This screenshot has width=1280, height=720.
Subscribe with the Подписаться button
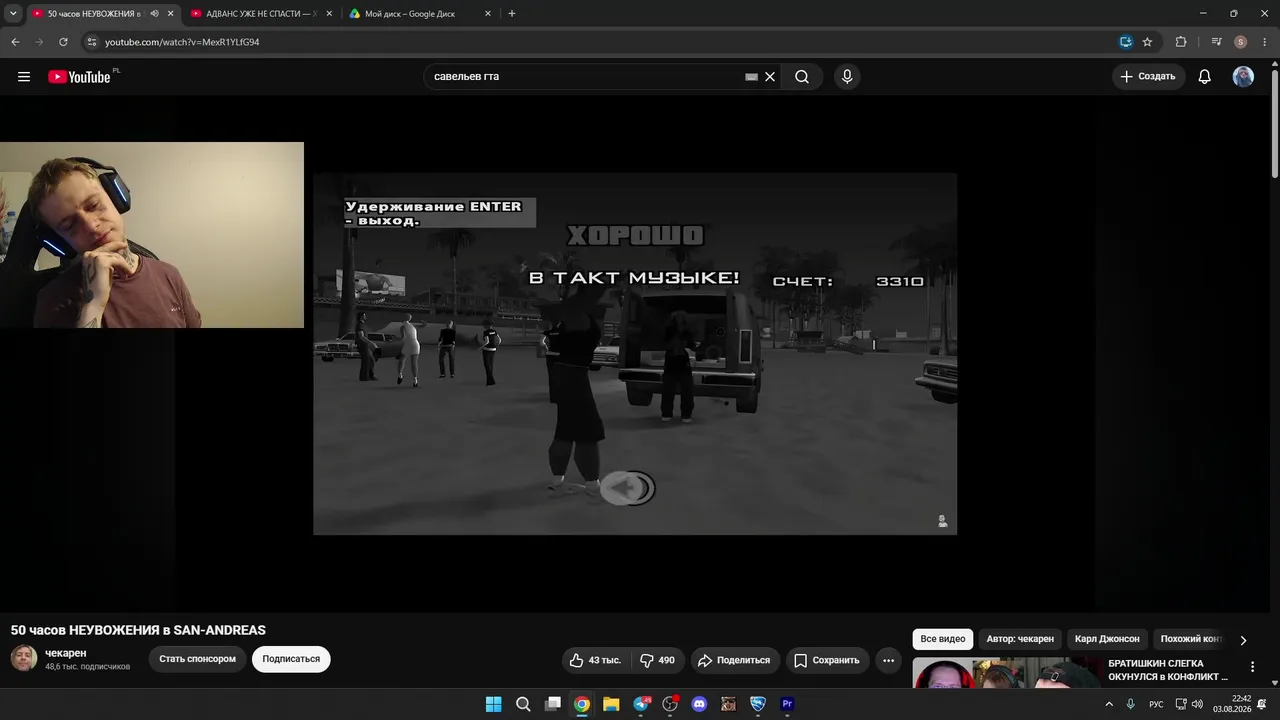[x=291, y=659]
